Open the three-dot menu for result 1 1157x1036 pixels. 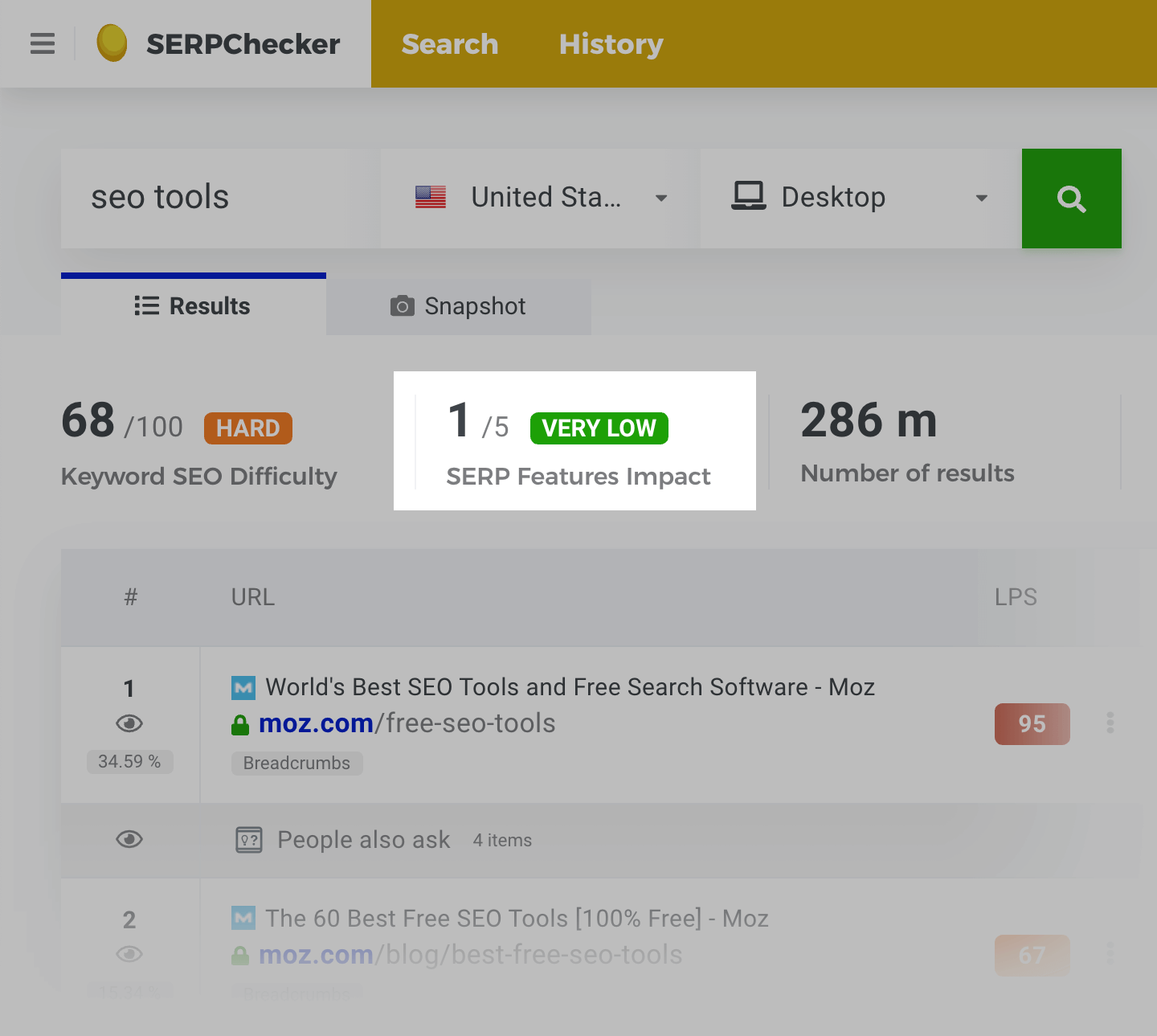tap(1110, 723)
